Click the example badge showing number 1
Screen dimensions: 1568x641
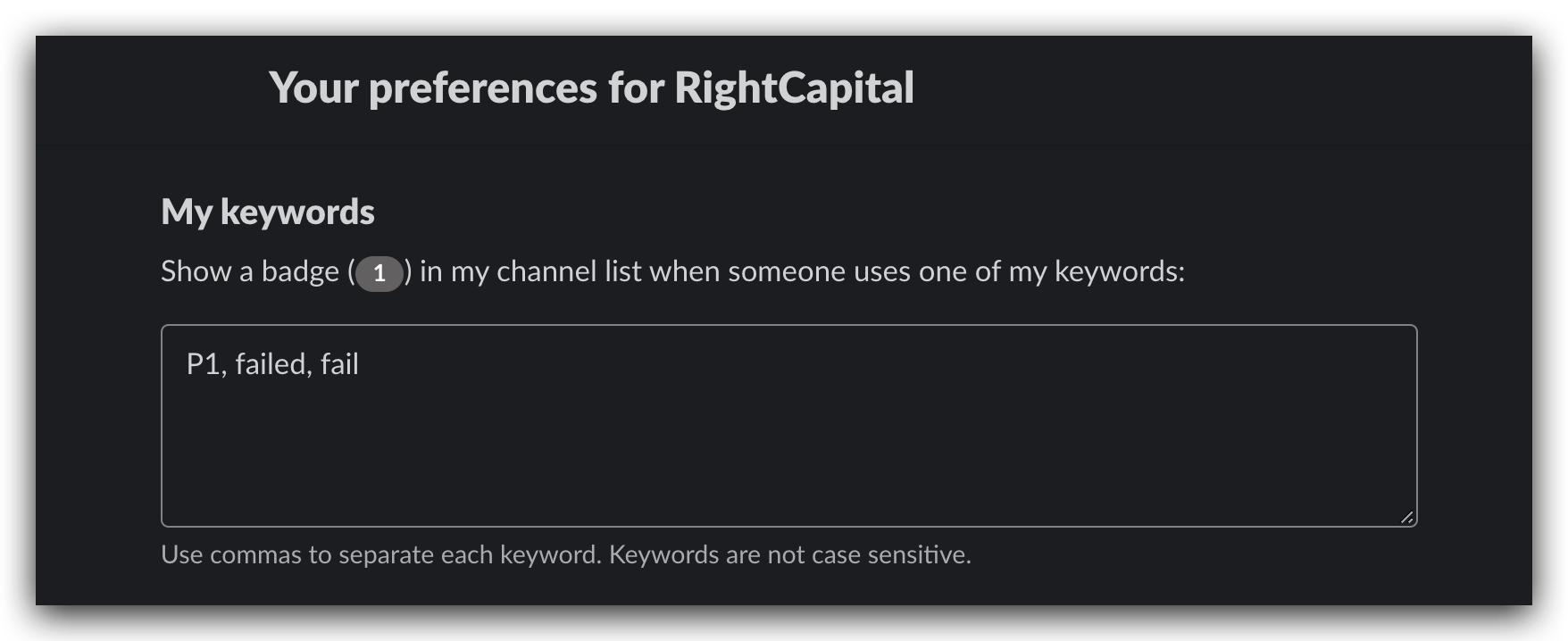tap(379, 273)
